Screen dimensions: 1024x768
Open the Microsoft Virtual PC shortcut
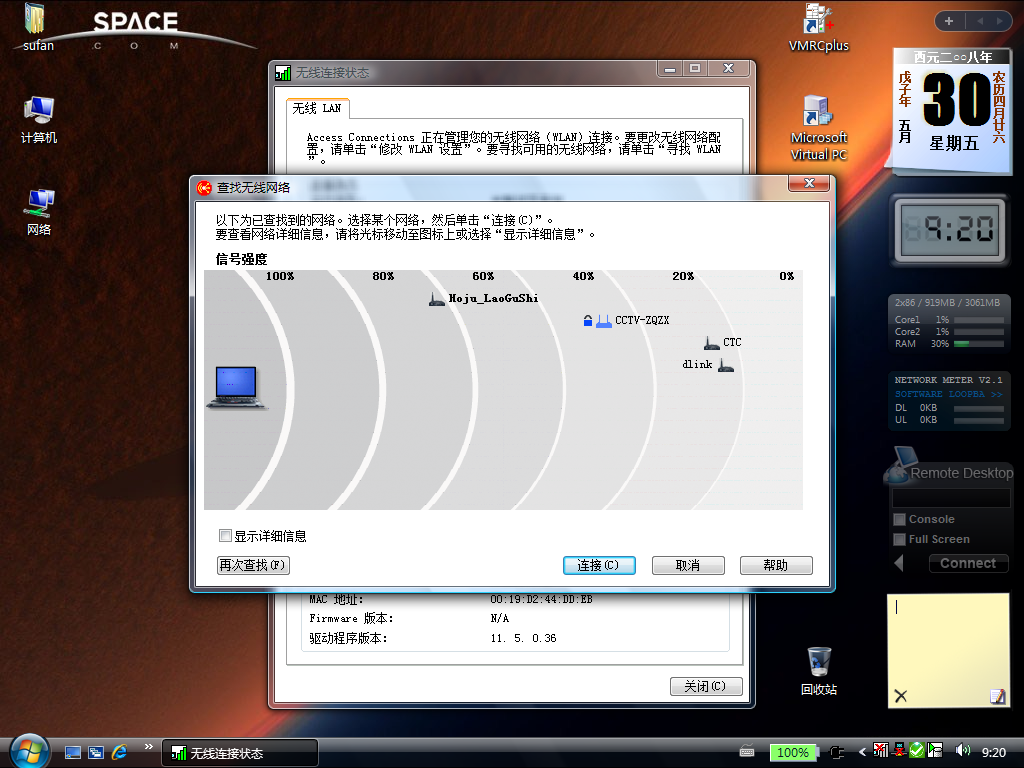coord(818,128)
